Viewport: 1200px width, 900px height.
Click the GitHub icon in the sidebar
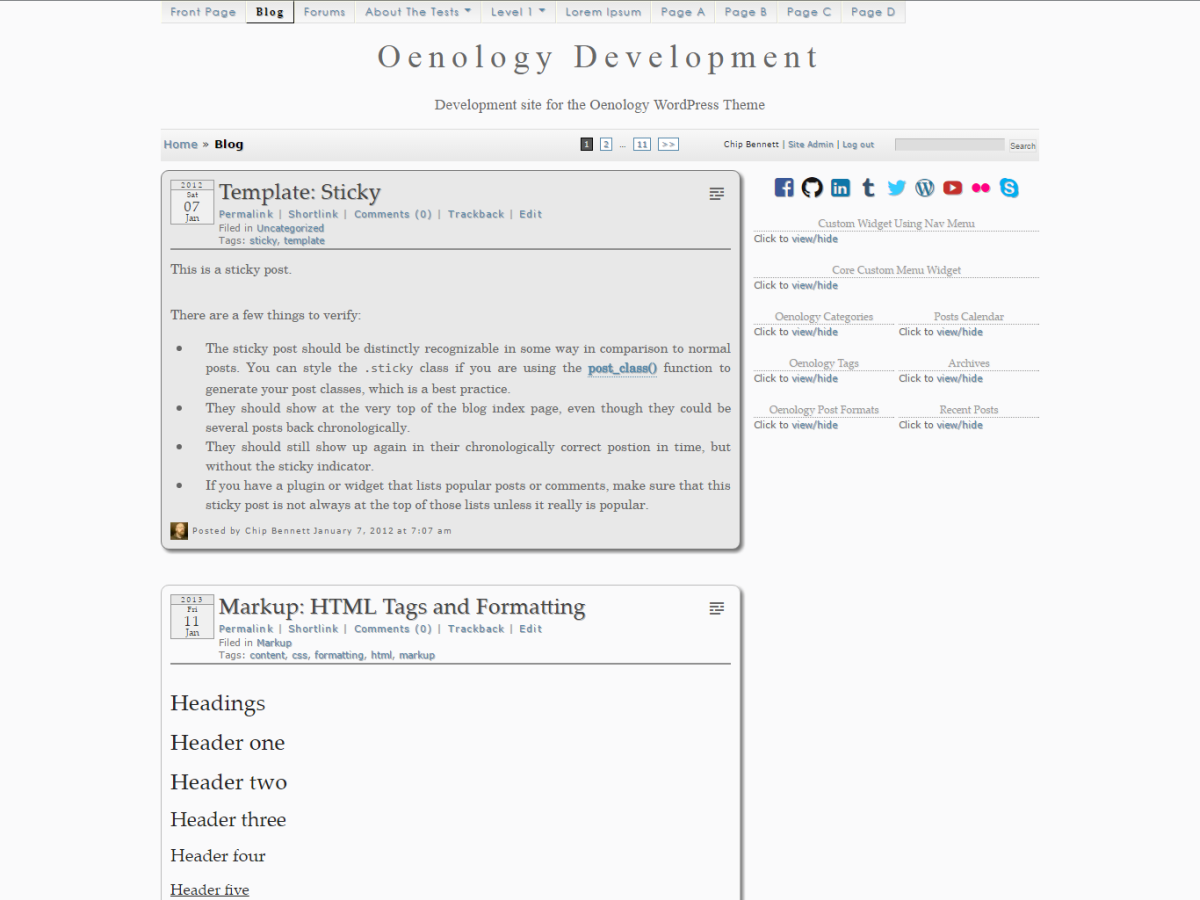812,187
